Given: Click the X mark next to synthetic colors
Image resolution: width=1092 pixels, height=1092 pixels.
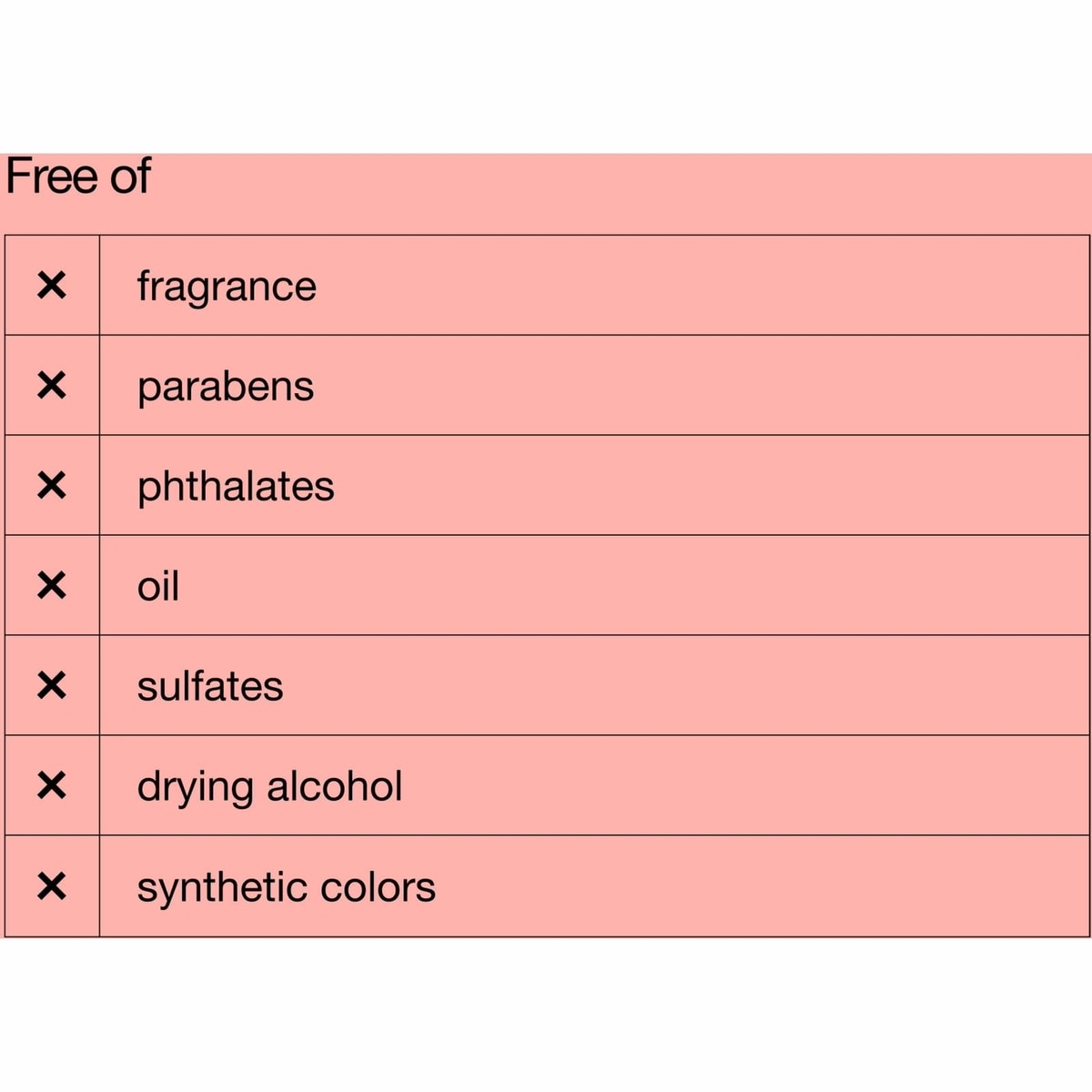Looking at the screenshot, I should pyautogui.click(x=52, y=886).
